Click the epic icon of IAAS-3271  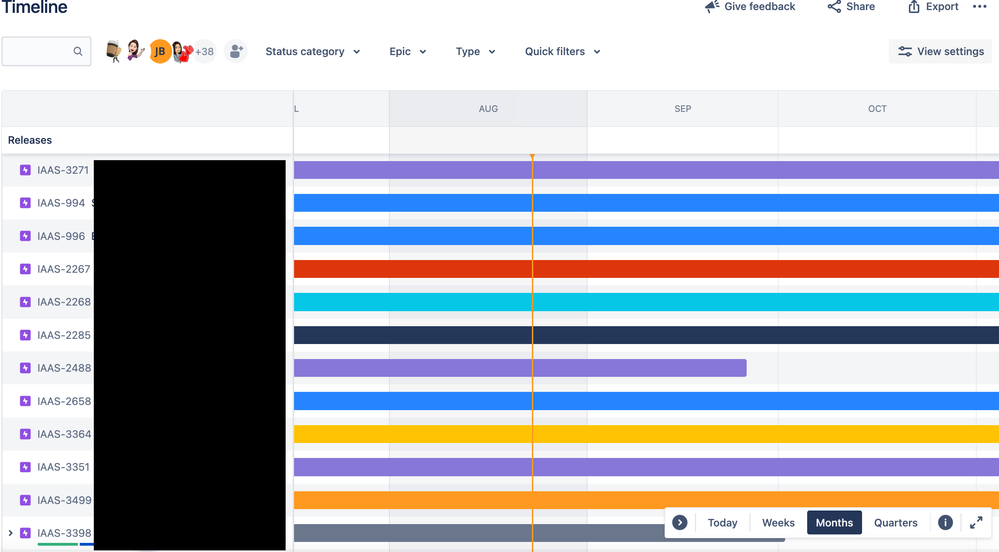click(25, 170)
